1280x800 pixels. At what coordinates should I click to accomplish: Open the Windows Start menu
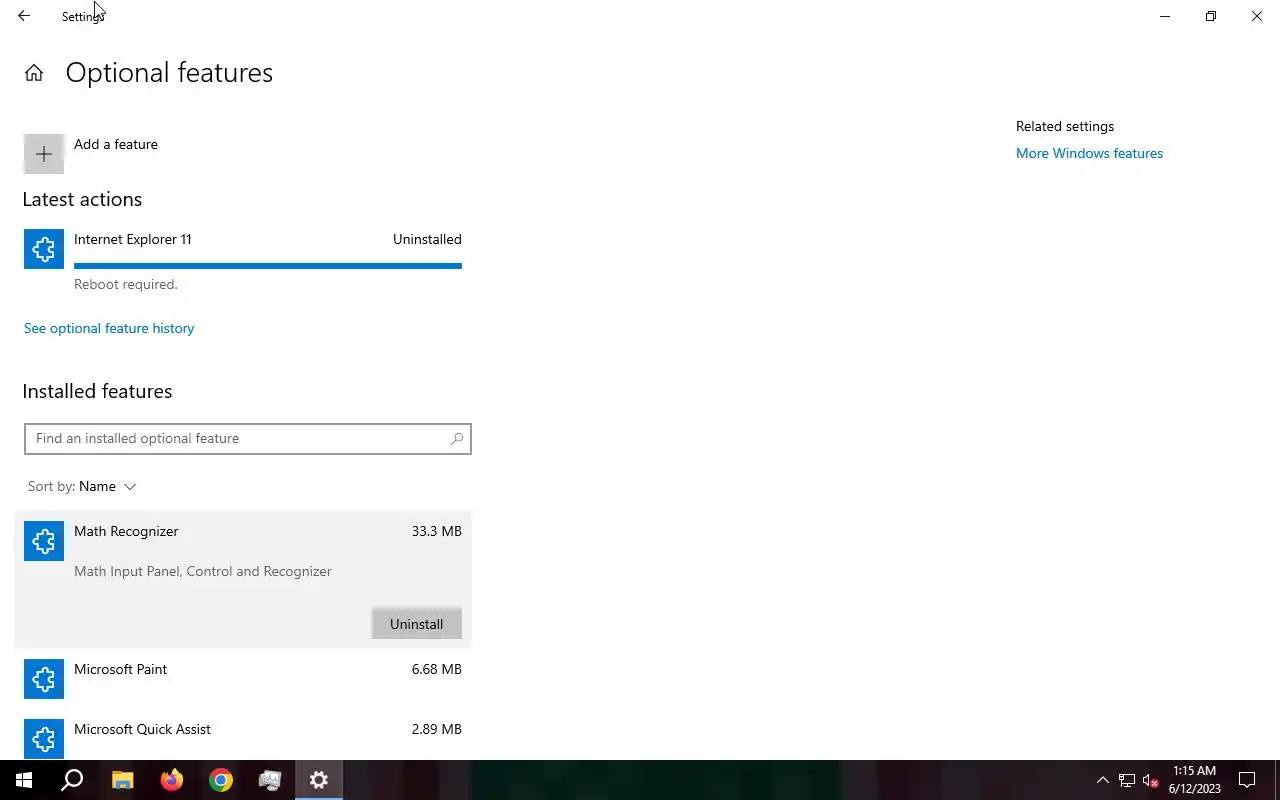tap(24, 780)
